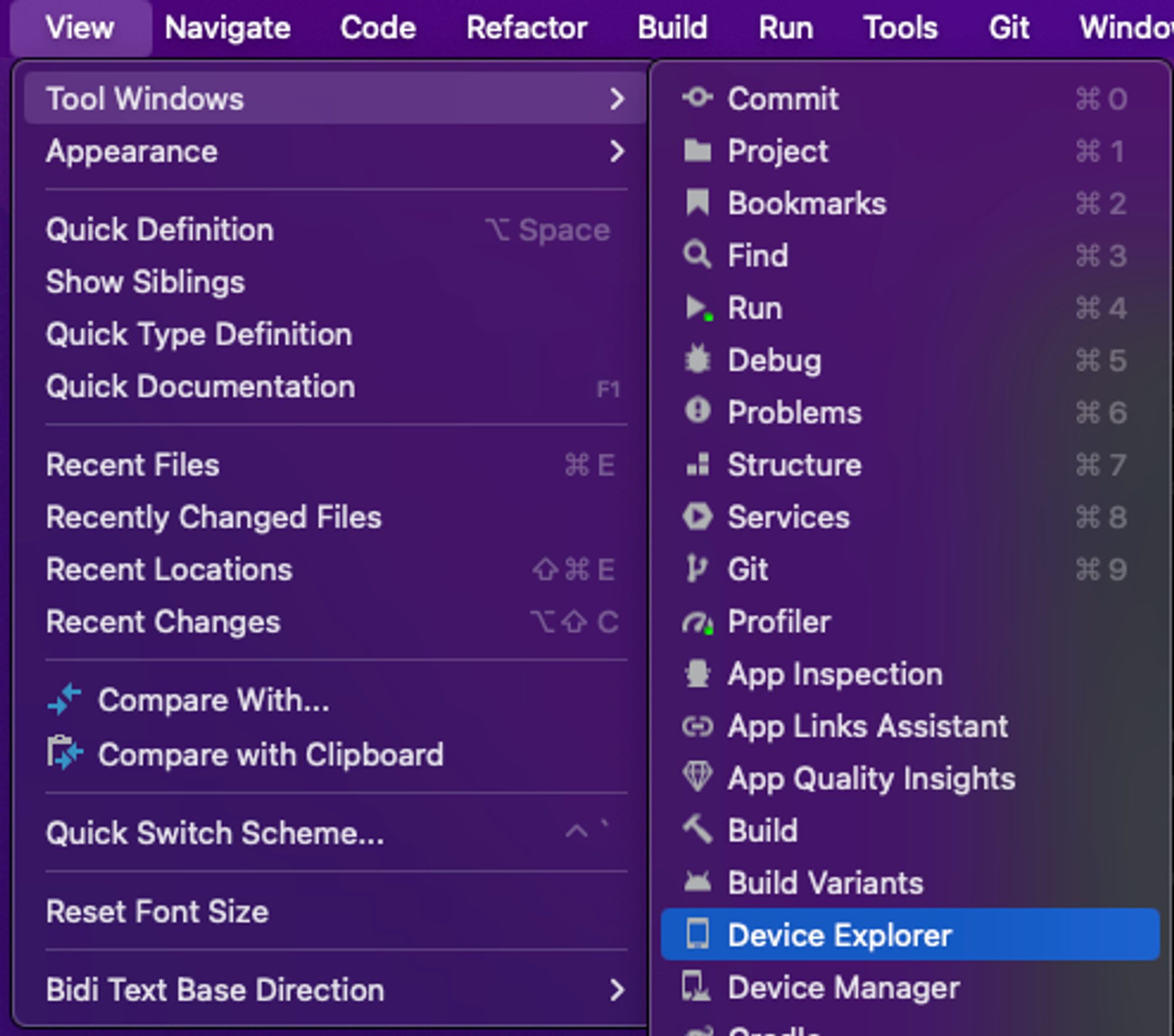This screenshot has height=1036, width=1174.
Task: Expand the Tool Windows submenu arrow
Action: (616, 99)
